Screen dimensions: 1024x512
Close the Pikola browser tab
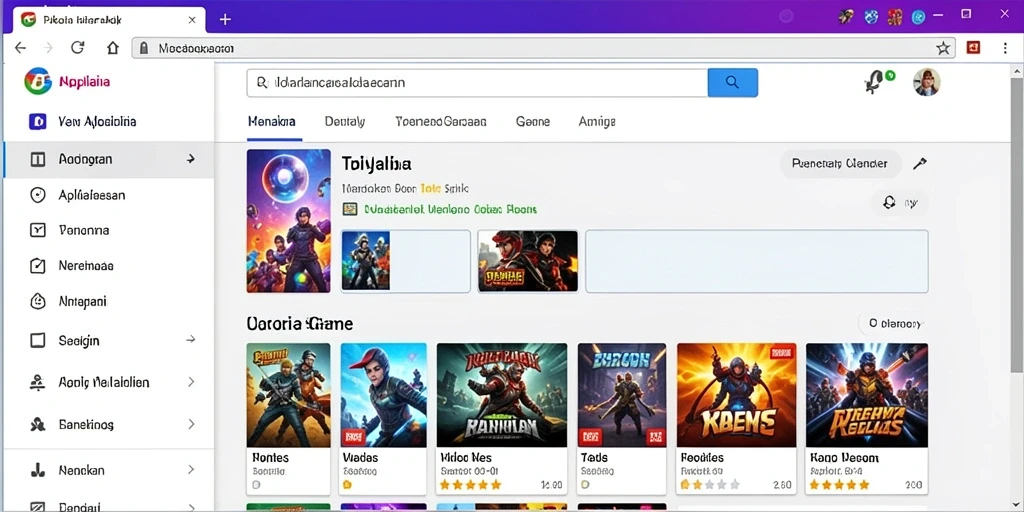tap(192, 20)
